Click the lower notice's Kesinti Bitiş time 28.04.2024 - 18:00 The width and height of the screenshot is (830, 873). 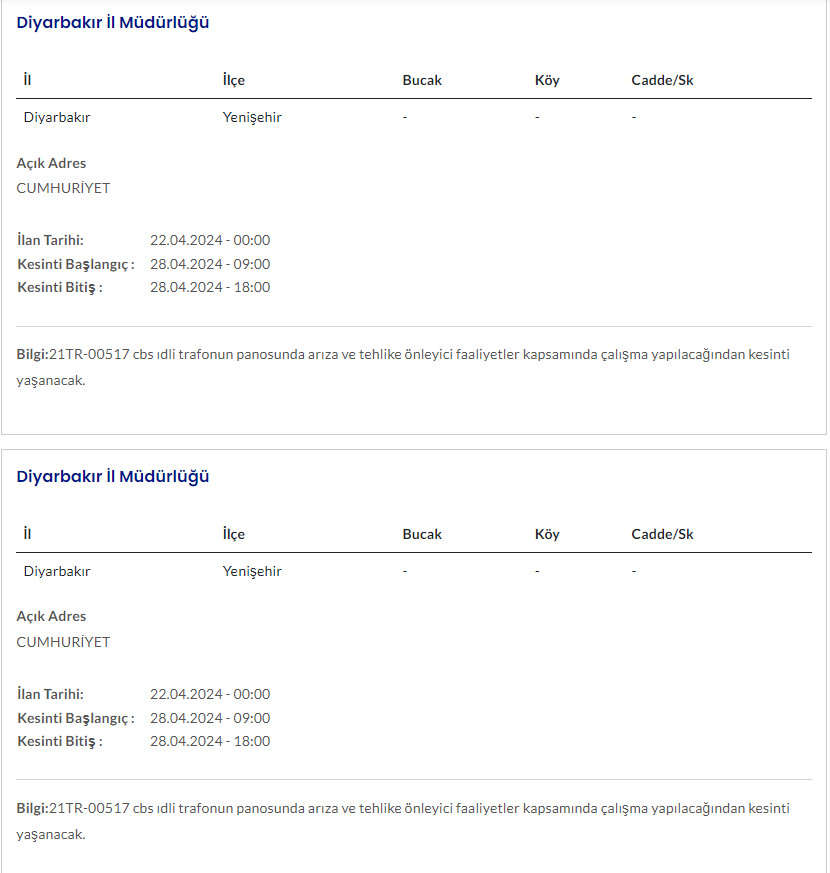[x=210, y=741]
